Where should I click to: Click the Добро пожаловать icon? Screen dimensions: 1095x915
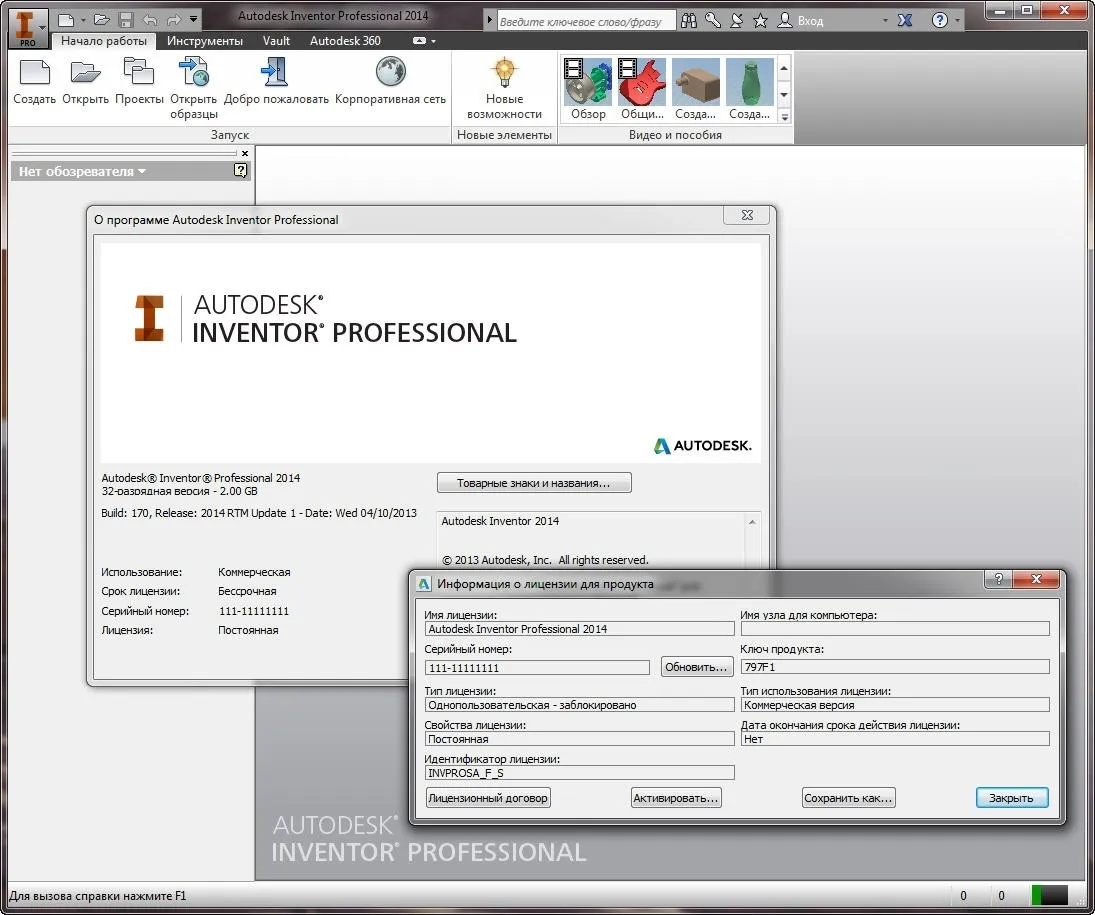point(276,82)
